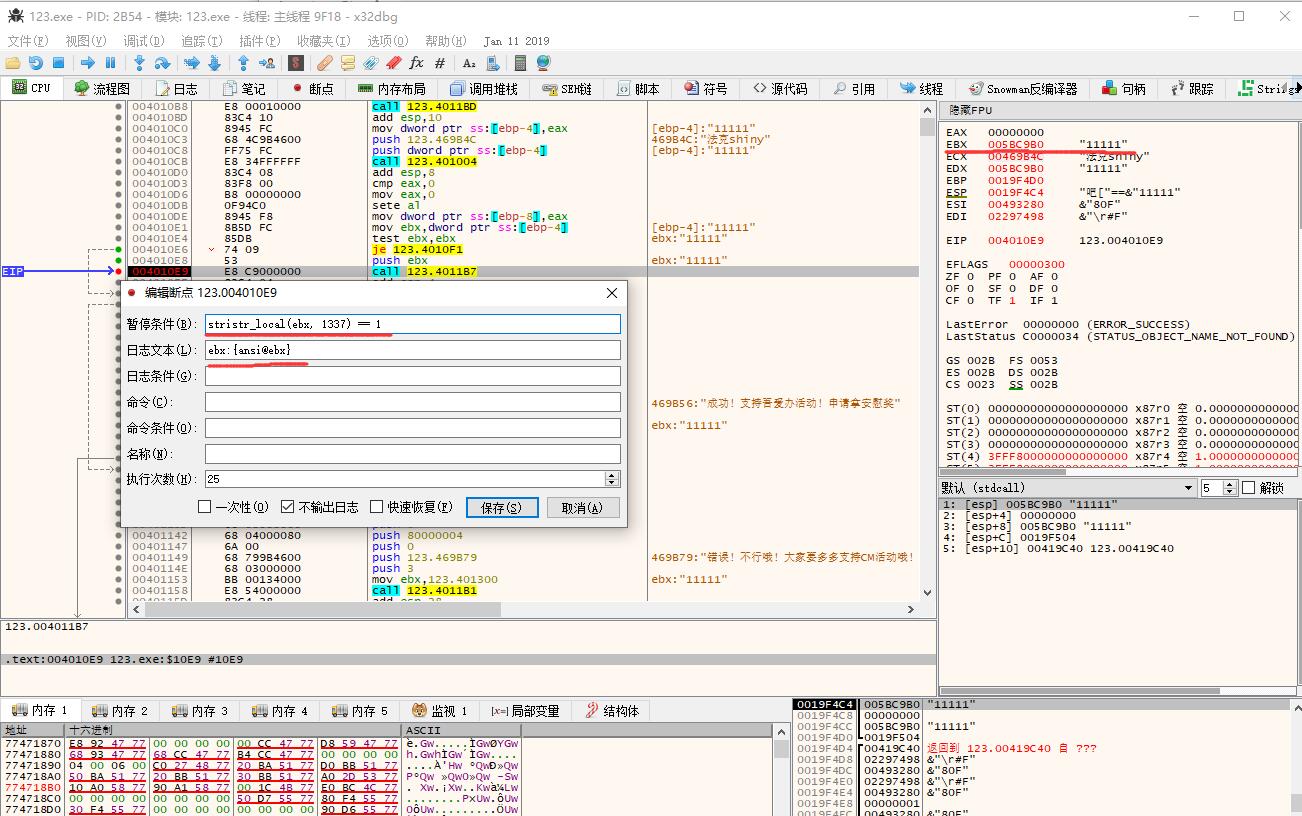Screen dimensions: 1302x816
Task: Open the 选项(O) menu
Action: (x=388, y=41)
